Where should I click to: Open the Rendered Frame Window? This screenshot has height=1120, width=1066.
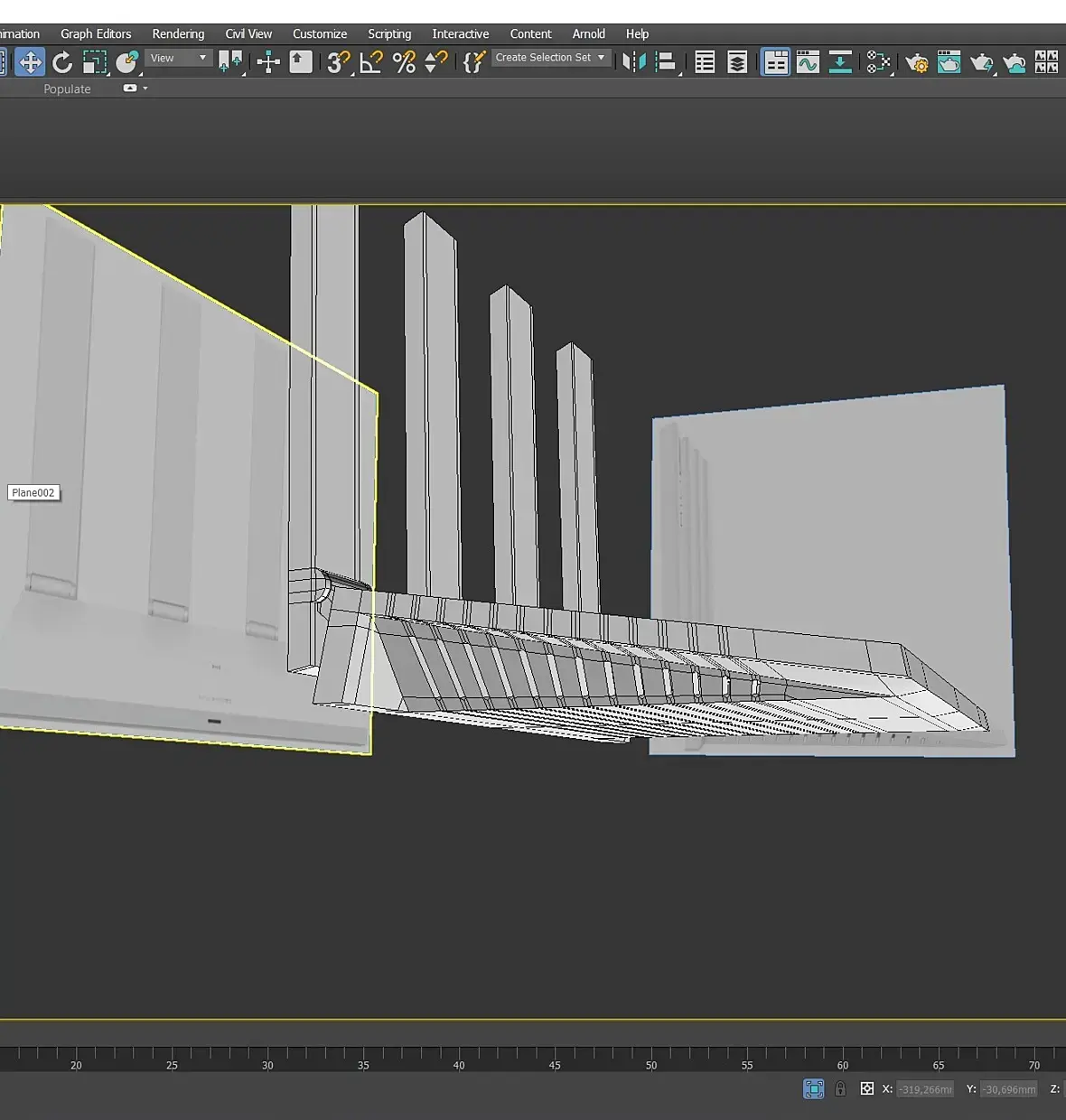949,62
